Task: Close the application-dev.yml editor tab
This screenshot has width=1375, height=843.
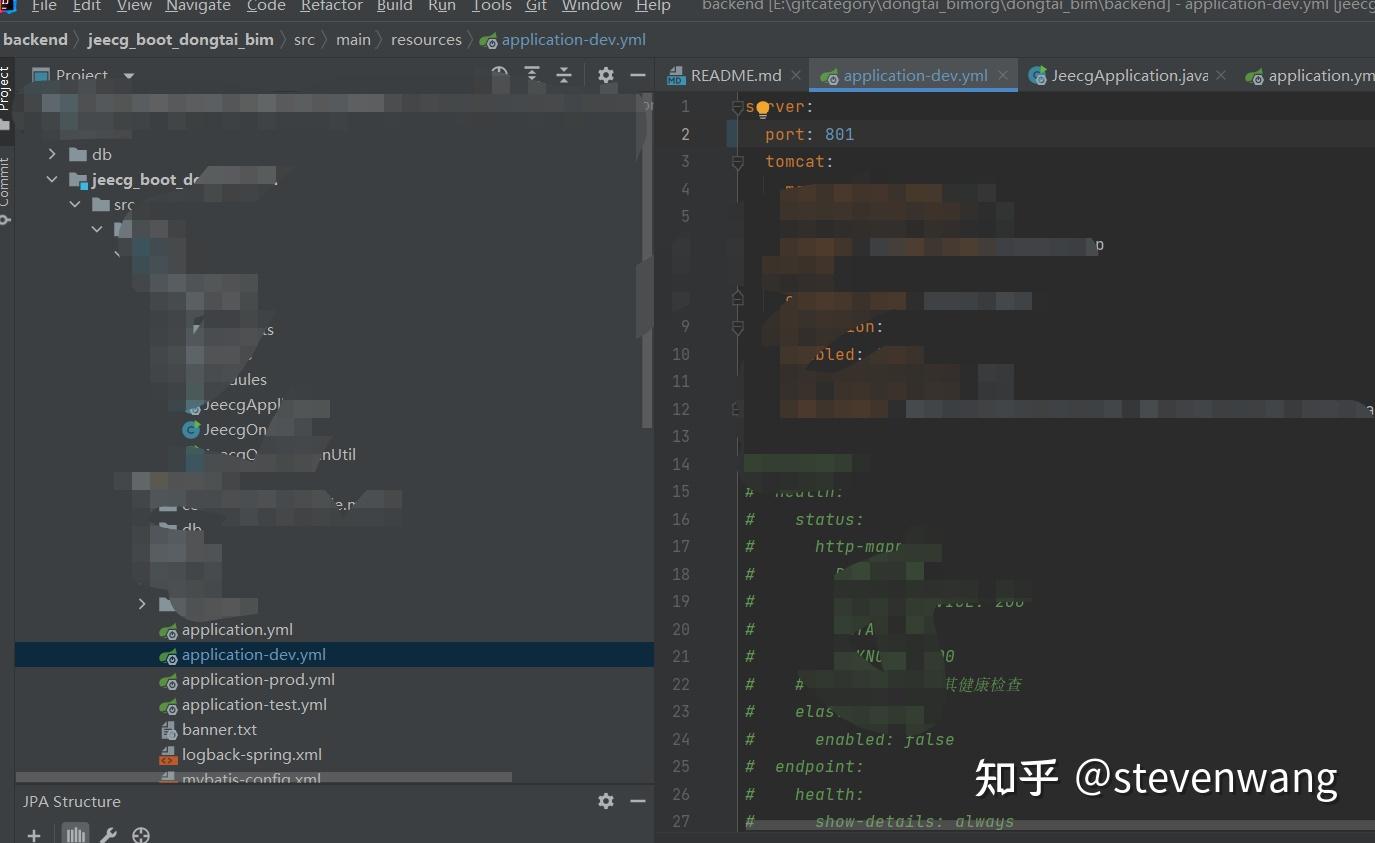Action: [1003, 75]
